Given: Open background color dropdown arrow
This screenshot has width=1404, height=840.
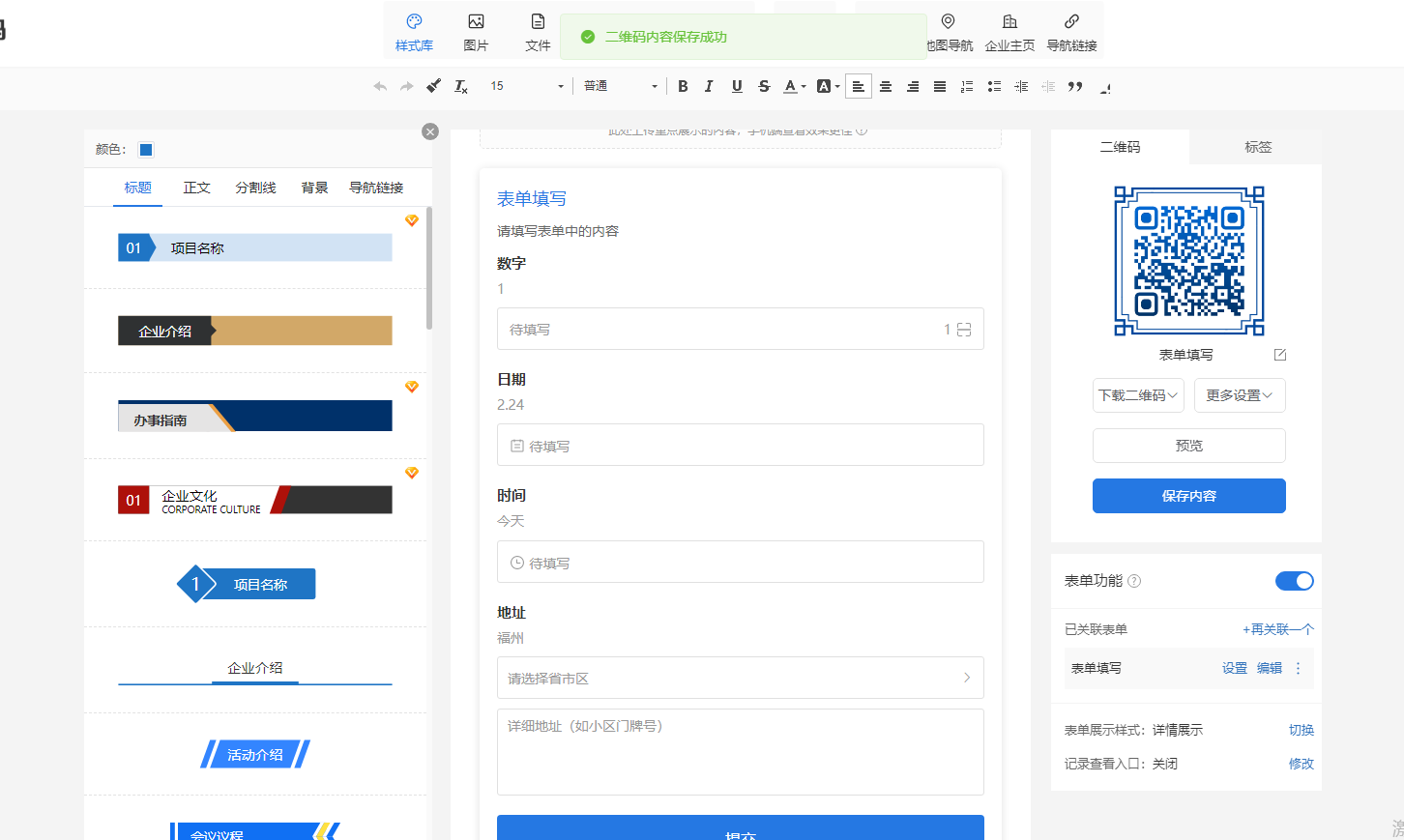Looking at the screenshot, I should [x=836, y=87].
